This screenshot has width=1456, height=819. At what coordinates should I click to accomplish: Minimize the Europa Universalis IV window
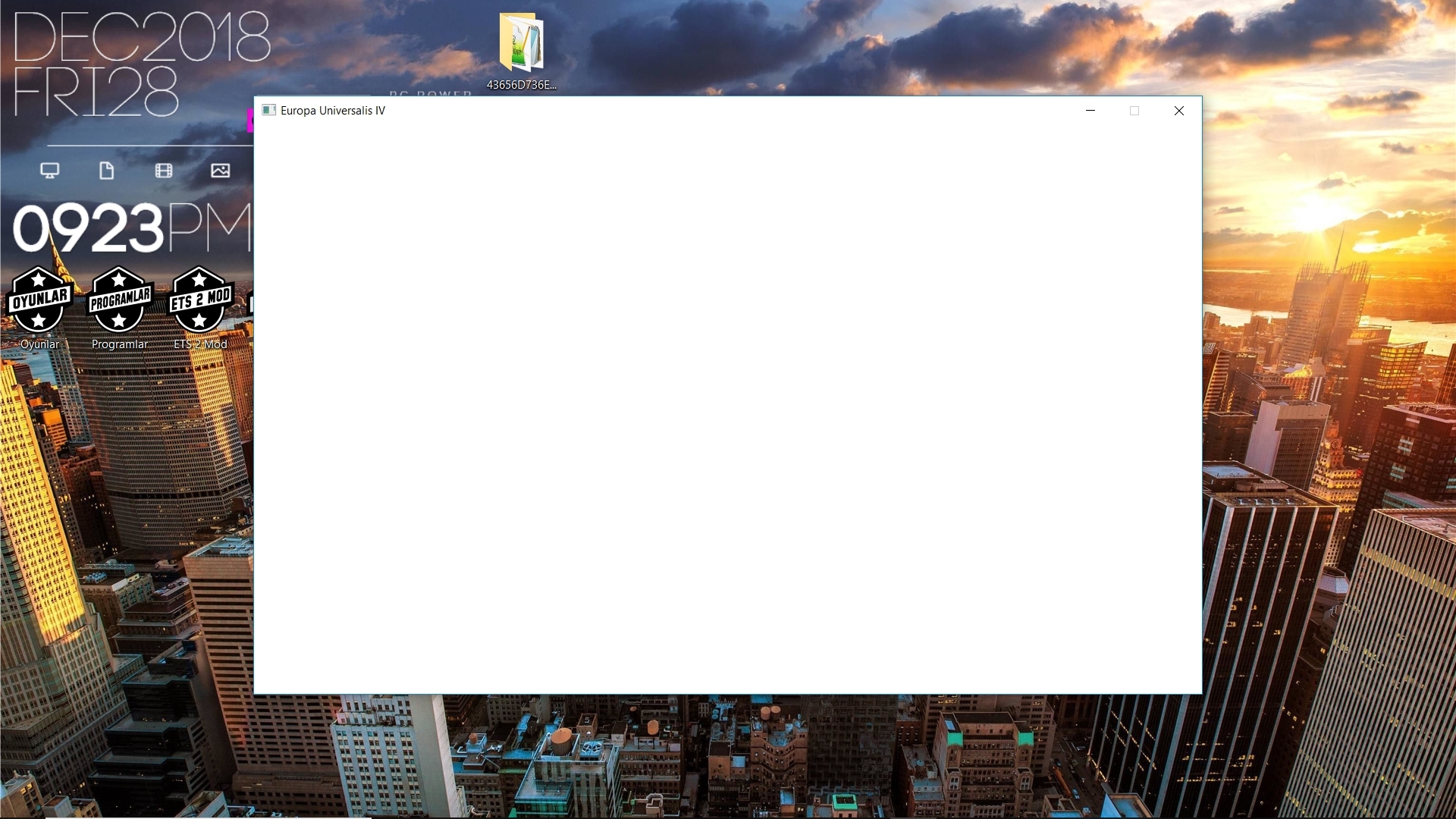(x=1090, y=111)
